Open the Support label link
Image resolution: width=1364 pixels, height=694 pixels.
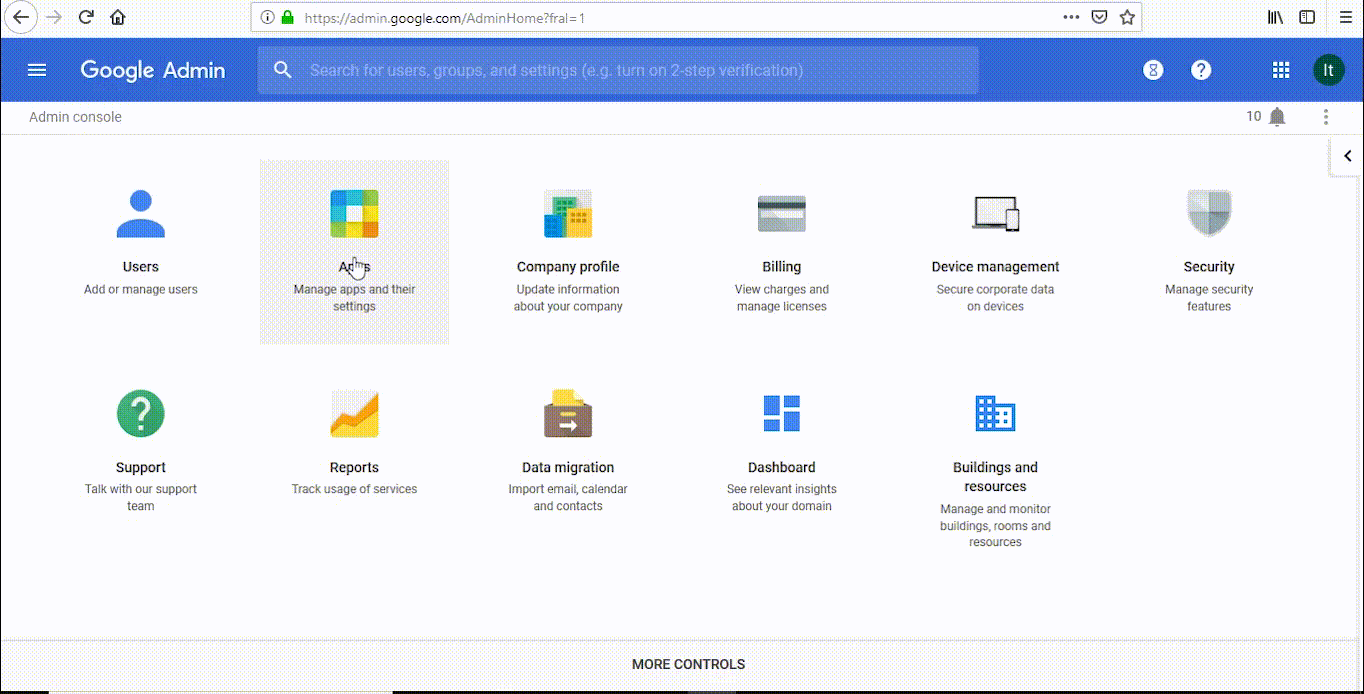tap(141, 467)
